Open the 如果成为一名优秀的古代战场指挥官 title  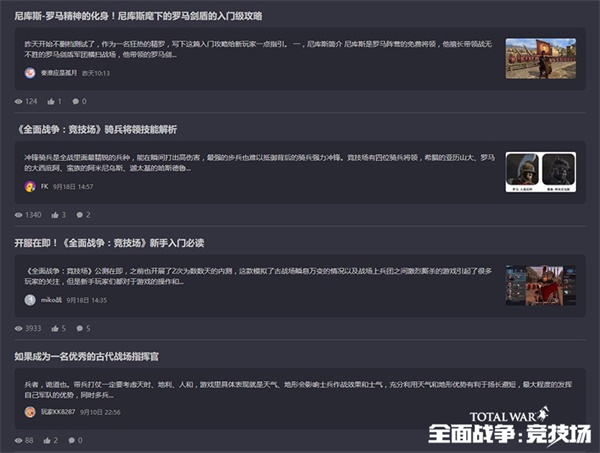(86, 357)
